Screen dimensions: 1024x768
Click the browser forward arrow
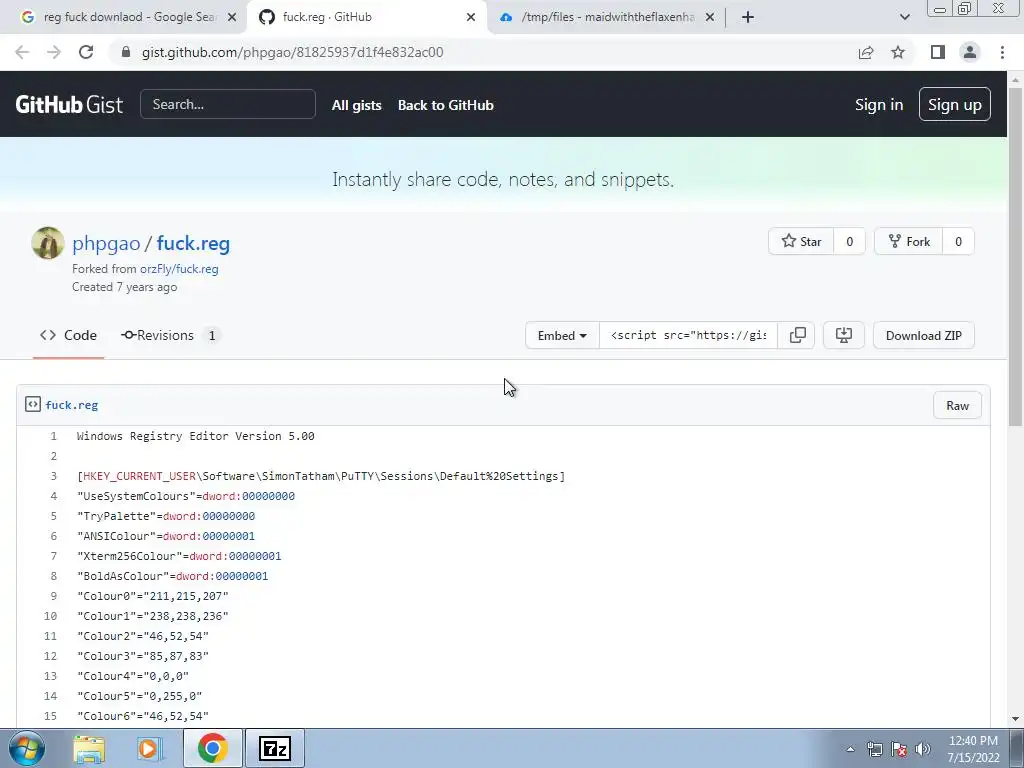point(54,52)
